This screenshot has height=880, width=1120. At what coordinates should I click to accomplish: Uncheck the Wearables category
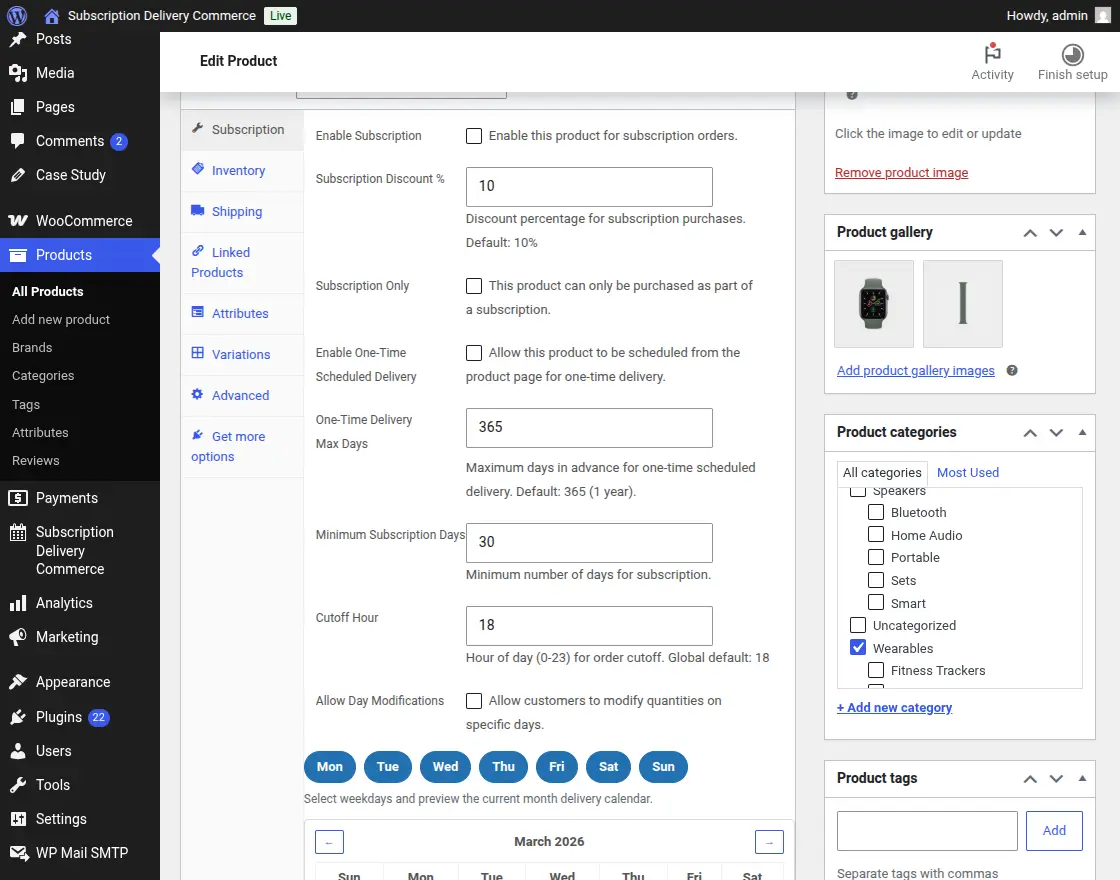pyautogui.click(x=858, y=648)
